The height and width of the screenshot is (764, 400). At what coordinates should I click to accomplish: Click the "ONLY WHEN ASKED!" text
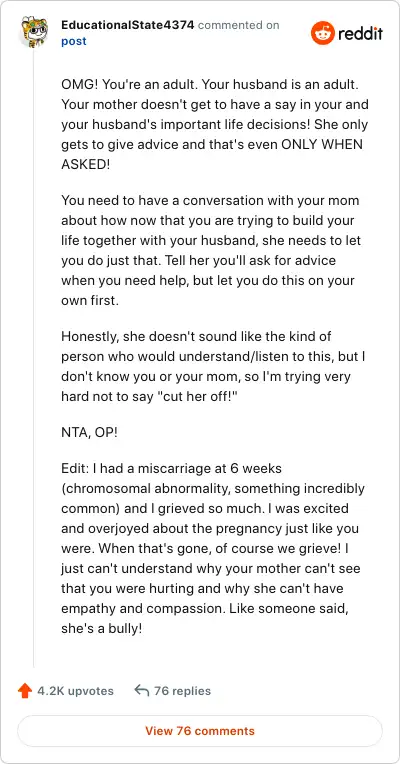[x=211, y=154]
